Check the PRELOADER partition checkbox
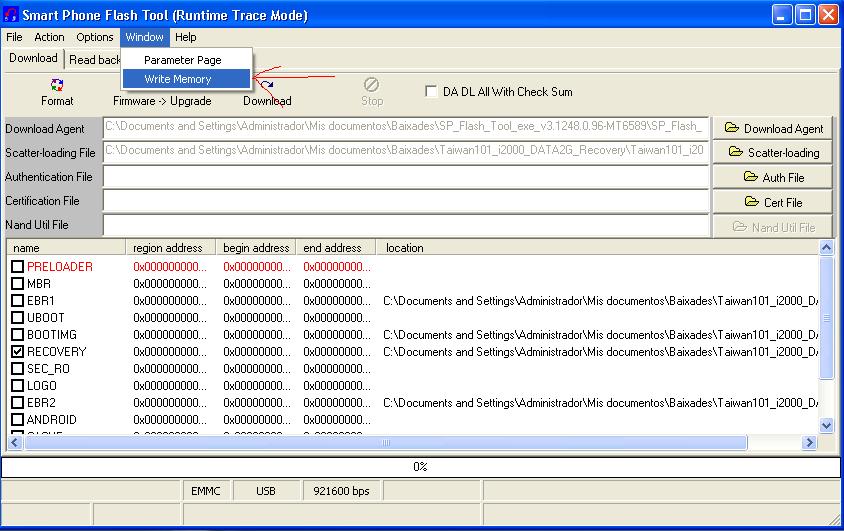Viewport: 844px width, 531px height. (x=18, y=266)
